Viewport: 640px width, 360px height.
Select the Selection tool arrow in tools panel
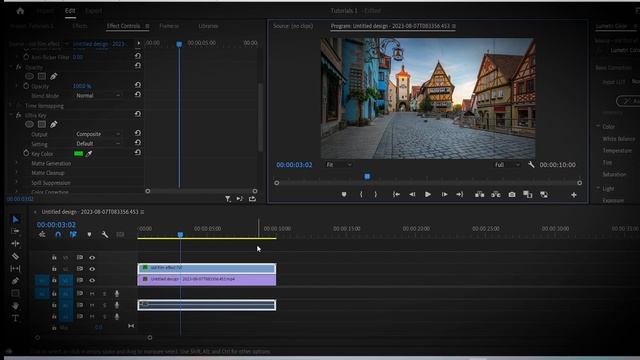[16, 220]
